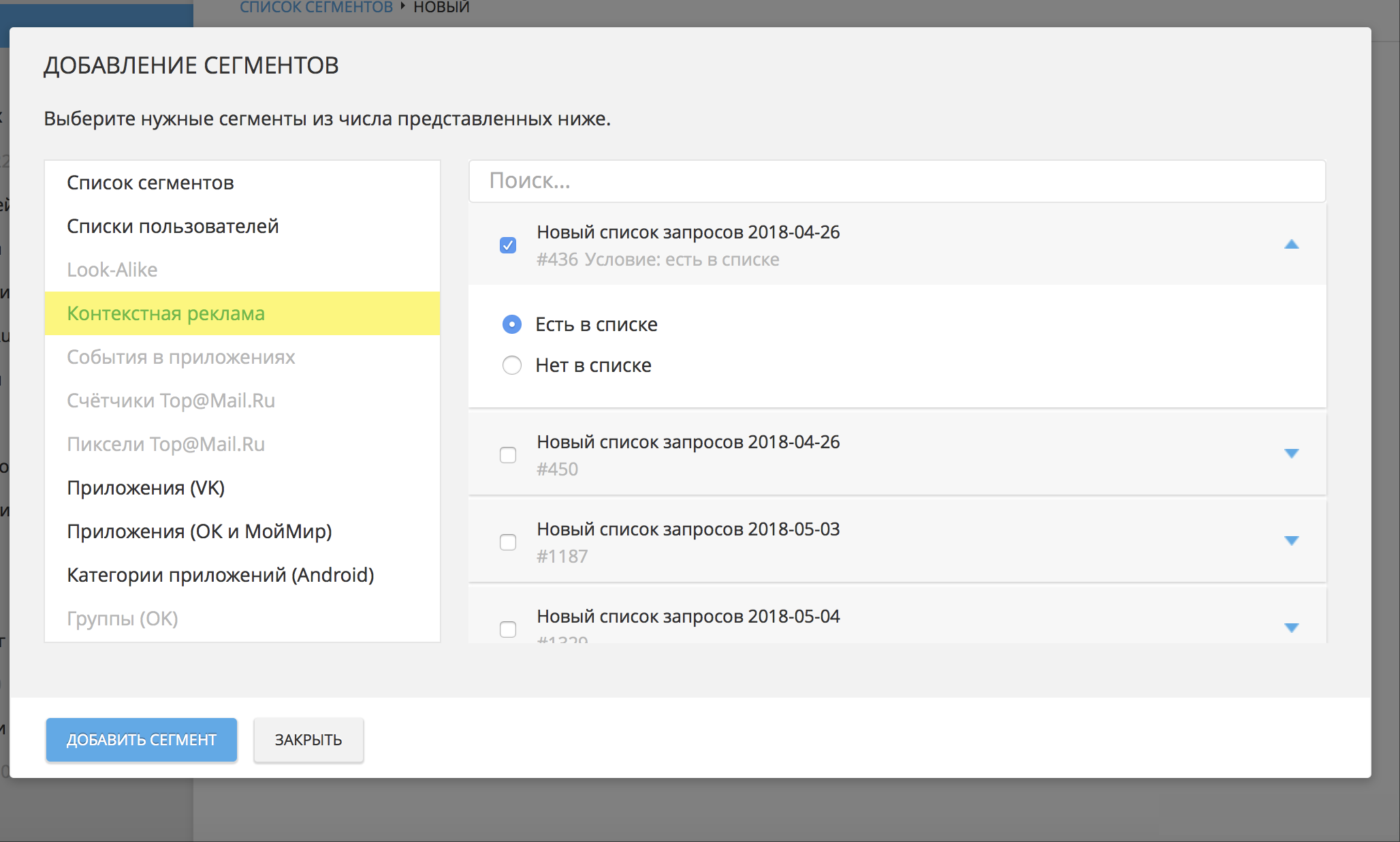Follow the 'Список сегментов' breadcrumb link
The height and width of the screenshot is (842, 1400).
click(317, 7)
